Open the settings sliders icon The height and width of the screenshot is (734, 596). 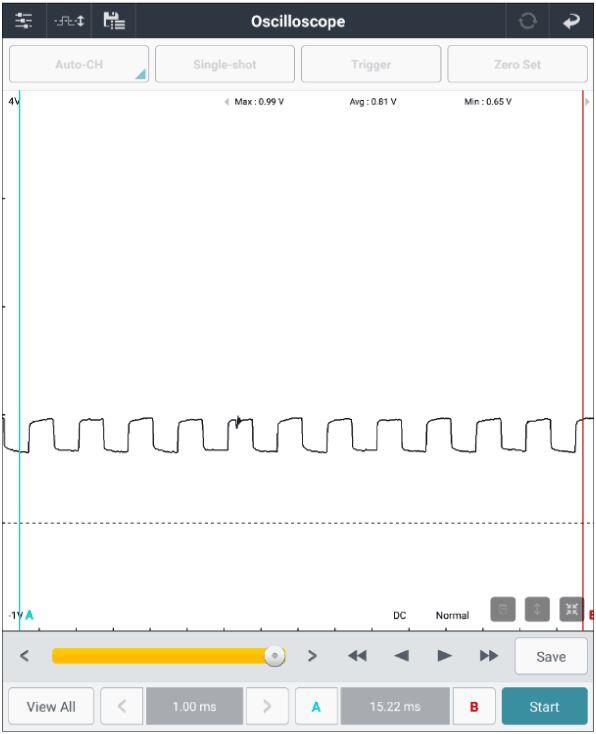pyautogui.click(x=23, y=21)
